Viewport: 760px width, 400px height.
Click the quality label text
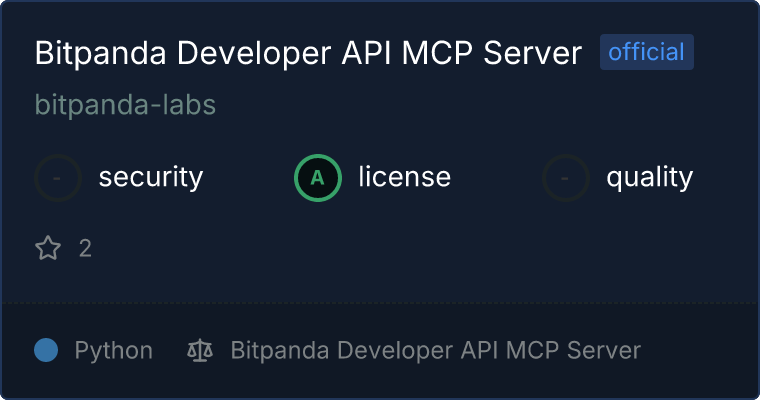(x=649, y=178)
